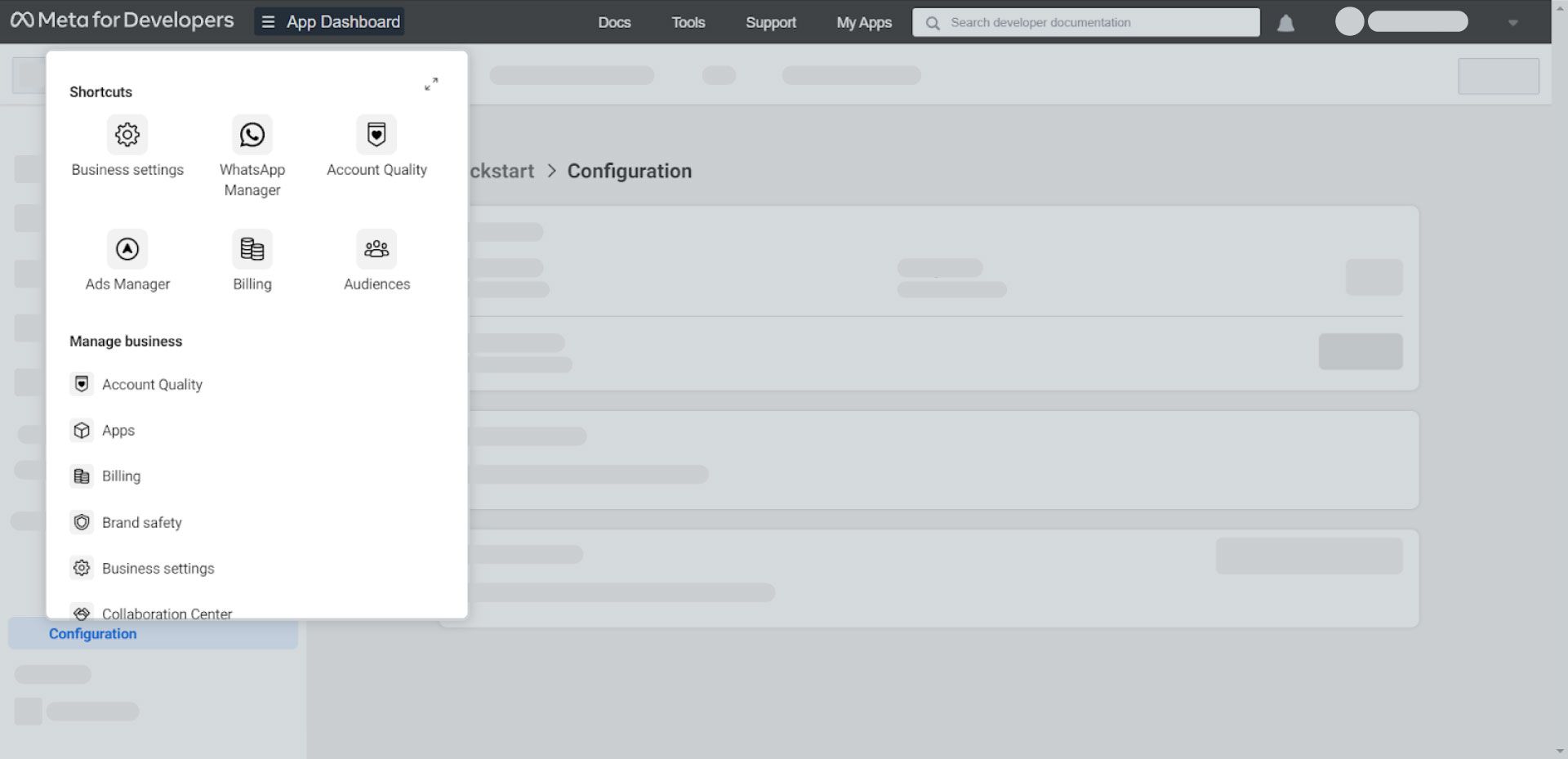The image size is (1568, 759).
Task: Open the Support menu
Action: point(771,22)
